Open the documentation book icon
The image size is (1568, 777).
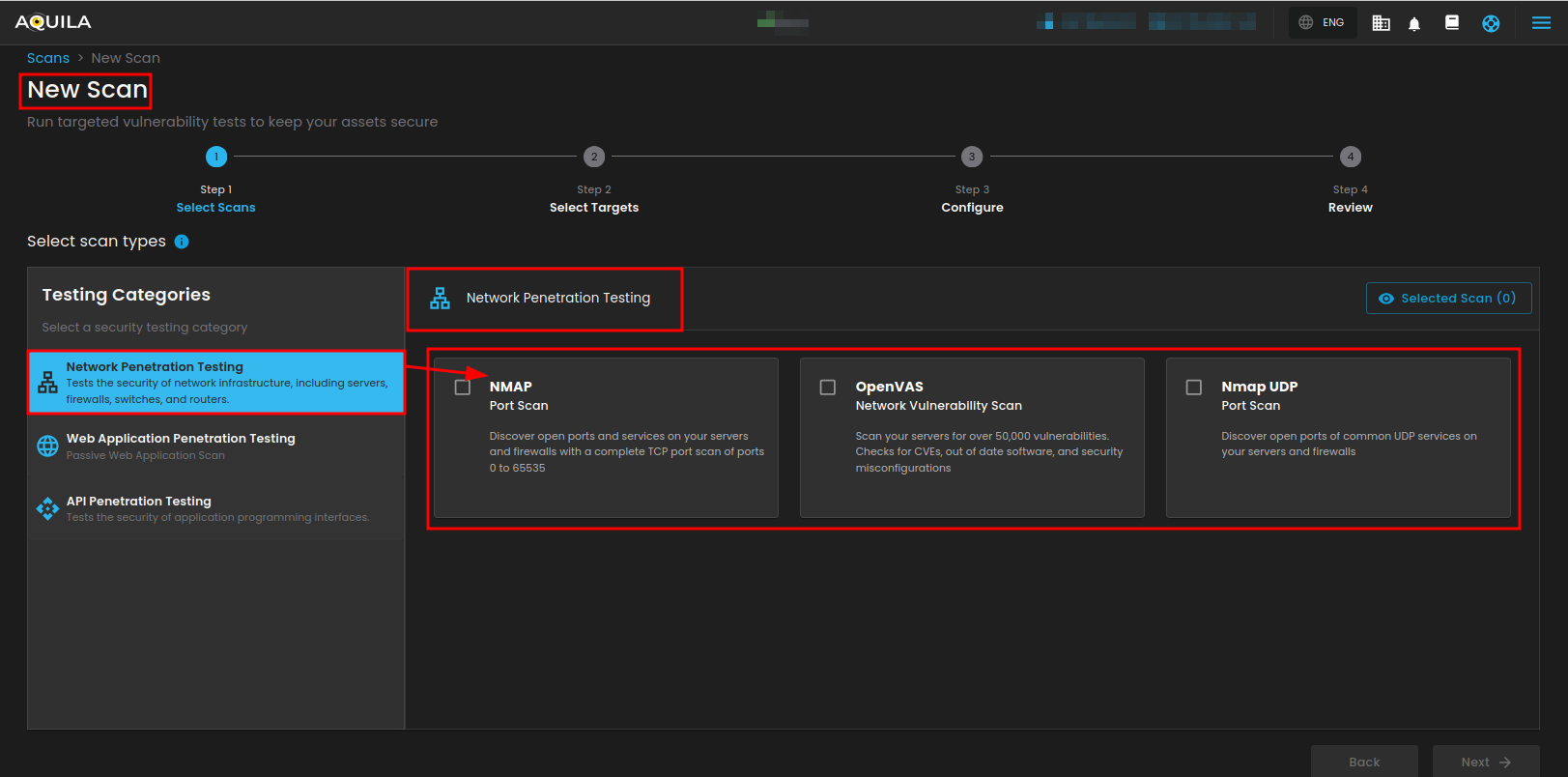(x=1451, y=23)
